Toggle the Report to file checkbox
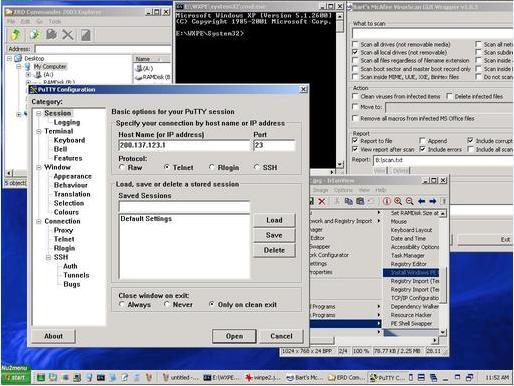The width and height of the screenshot is (514, 386). (355, 141)
